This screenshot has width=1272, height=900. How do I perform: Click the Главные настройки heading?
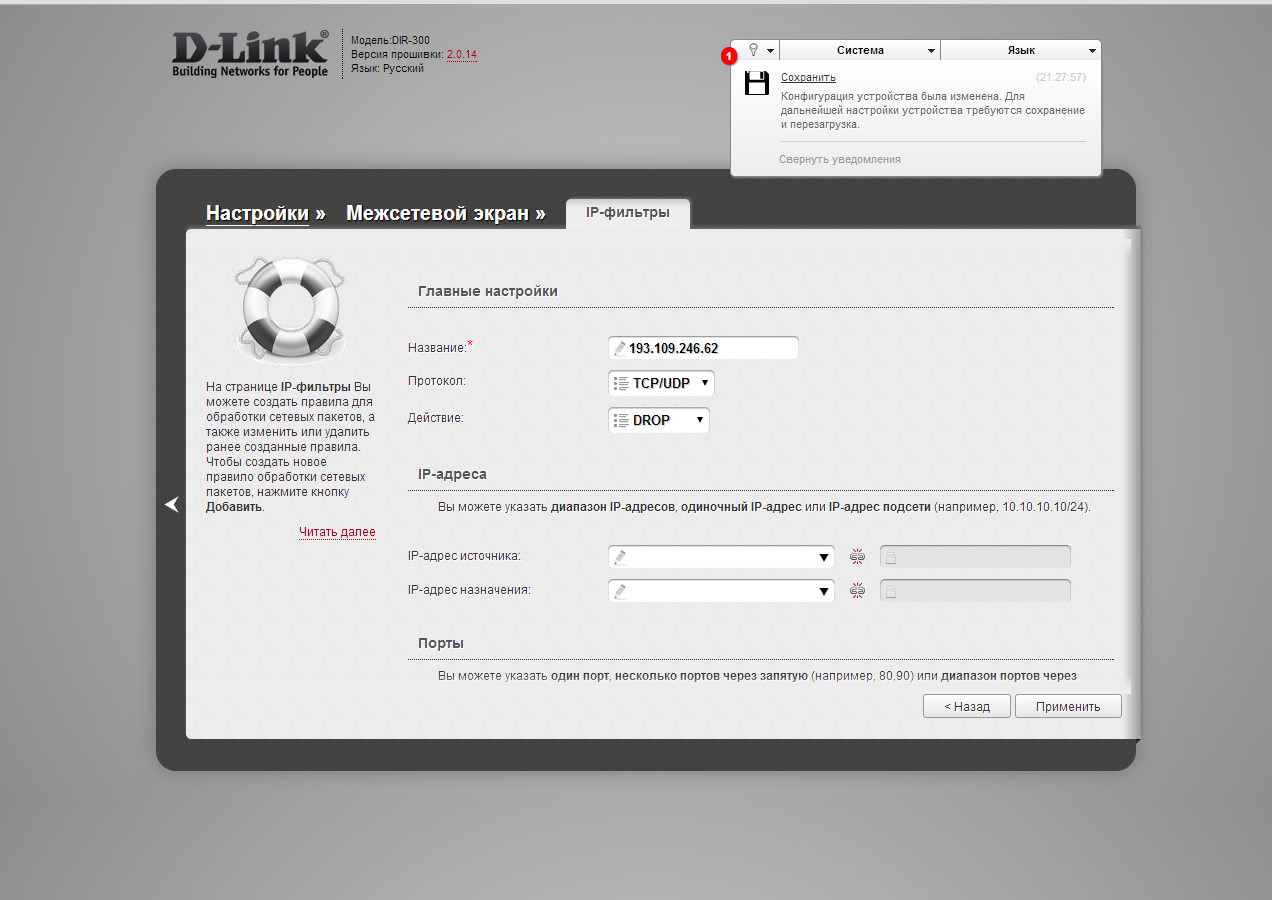pyautogui.click(x=488, y=291)
